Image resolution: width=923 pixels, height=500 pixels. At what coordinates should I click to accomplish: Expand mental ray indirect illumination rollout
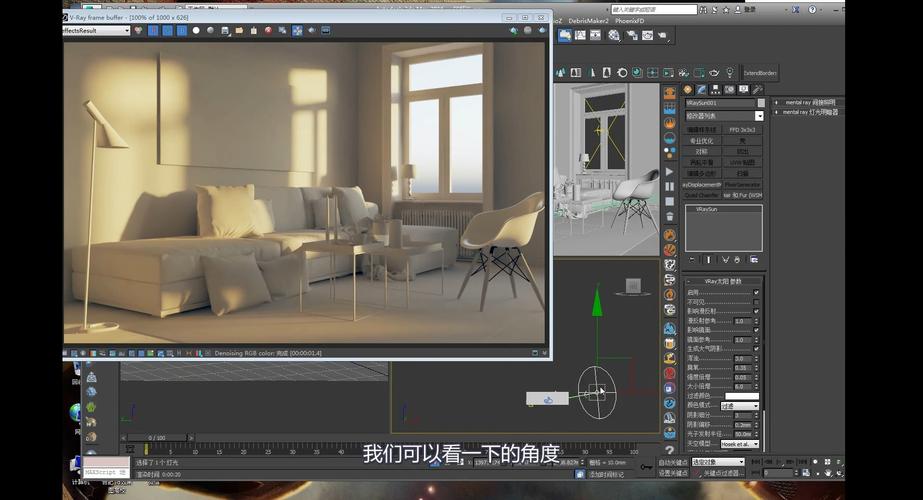(809, 102)
